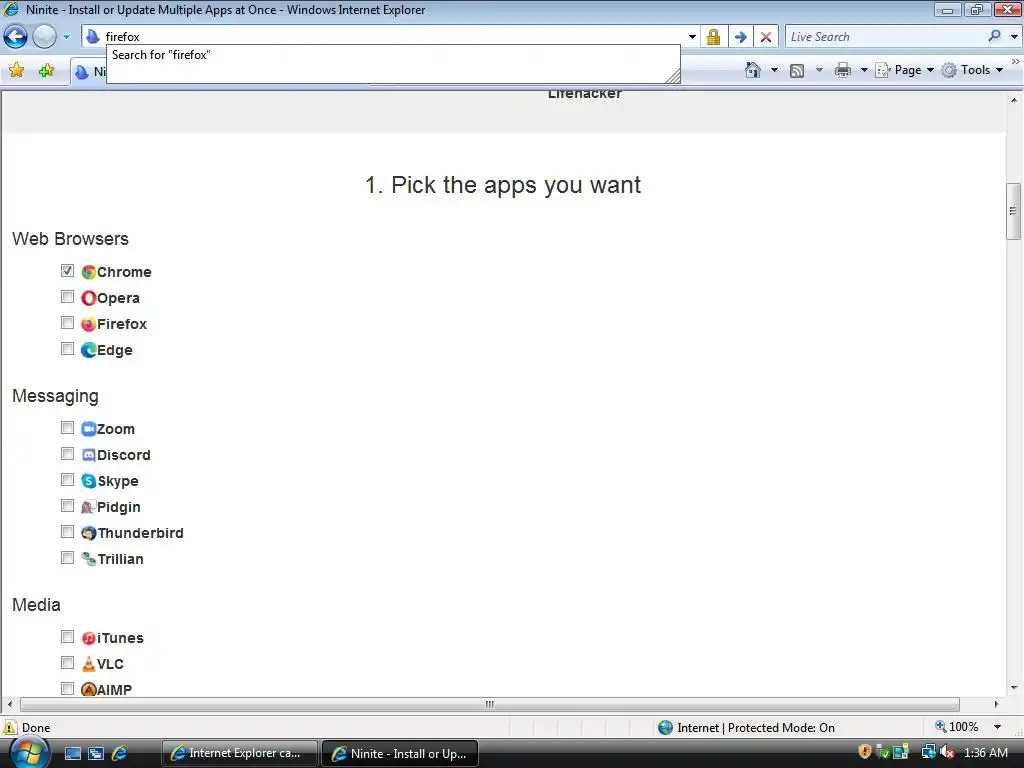The width and height of the screenshot is (1024, 768).
Task: Expand the Print options dropdown
Action: pos(863,70)
